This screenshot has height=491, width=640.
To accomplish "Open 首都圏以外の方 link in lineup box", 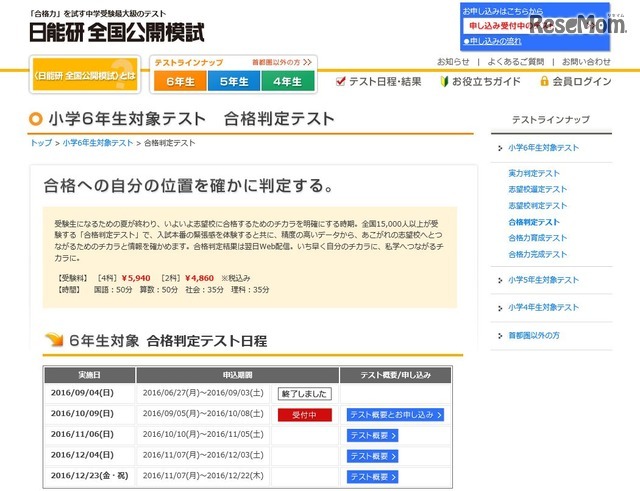I will coord(282,62).
